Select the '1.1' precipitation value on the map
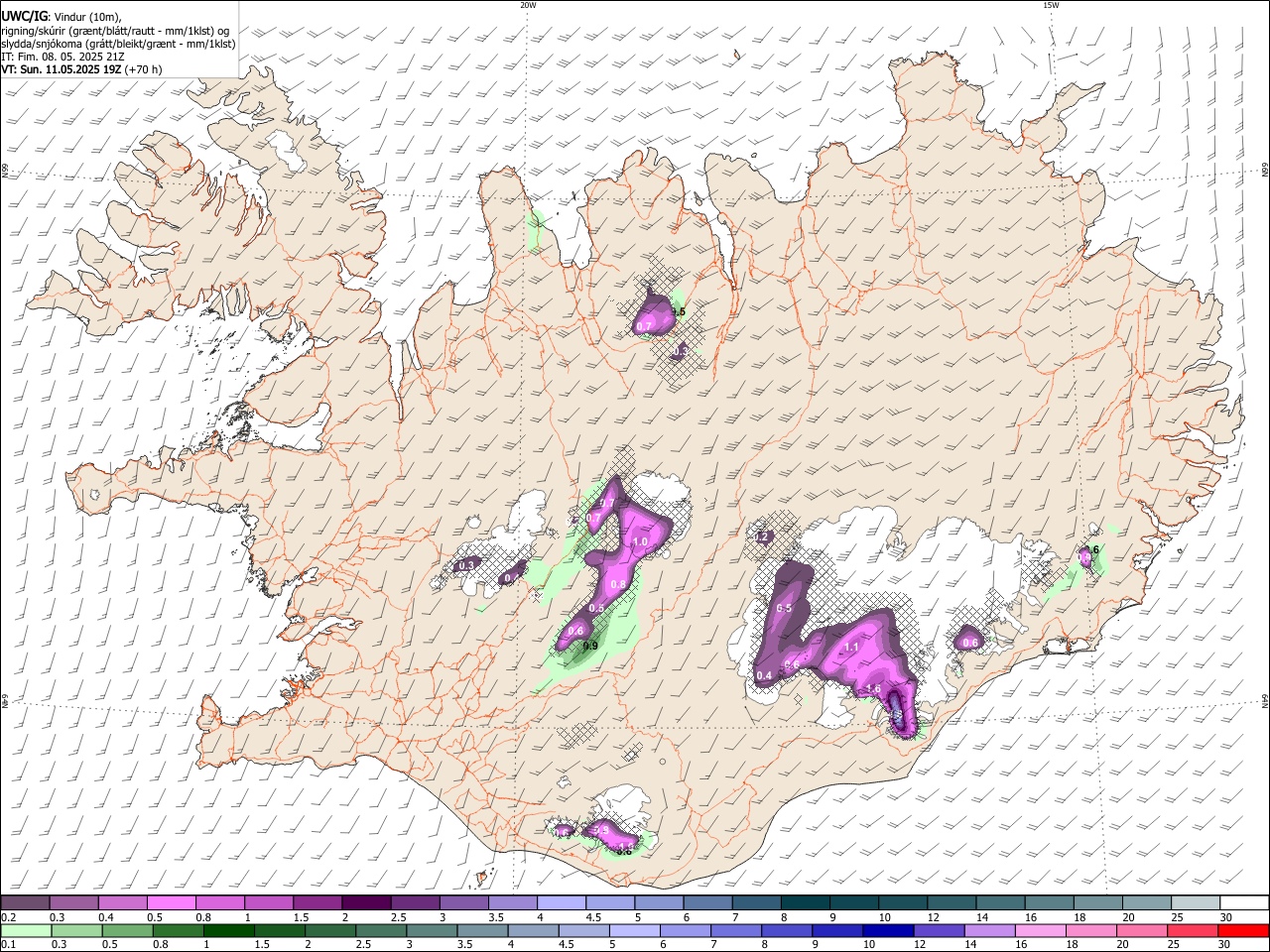Image resolution: width=1270 pixels, height=952 pixels. point(850,647)
